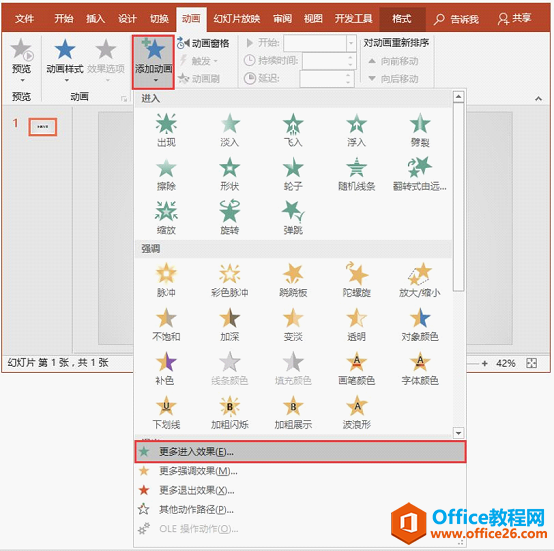Go to the 切换 ribbon tab
554x551 pixels.
click(x=159, y=18)
